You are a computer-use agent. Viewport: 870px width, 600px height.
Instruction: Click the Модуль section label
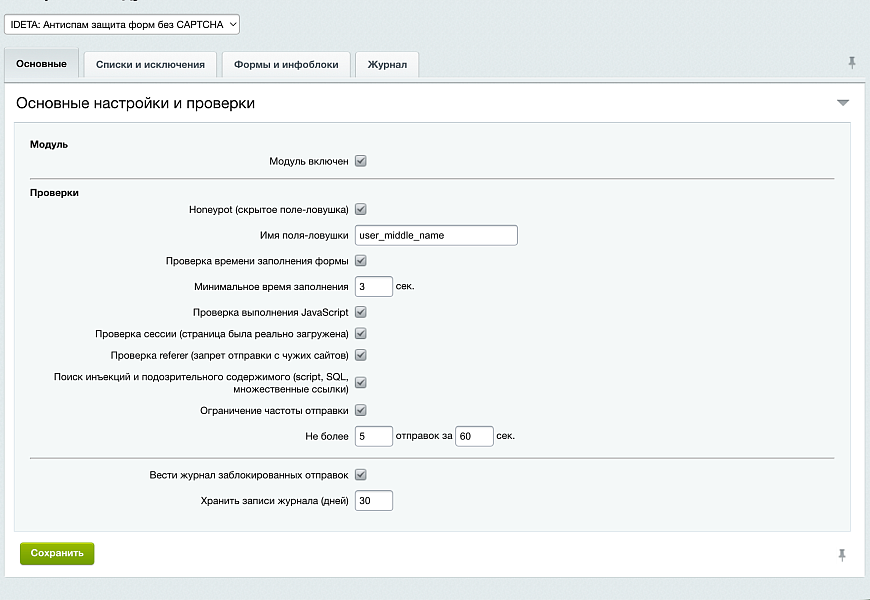pos(49,144)
